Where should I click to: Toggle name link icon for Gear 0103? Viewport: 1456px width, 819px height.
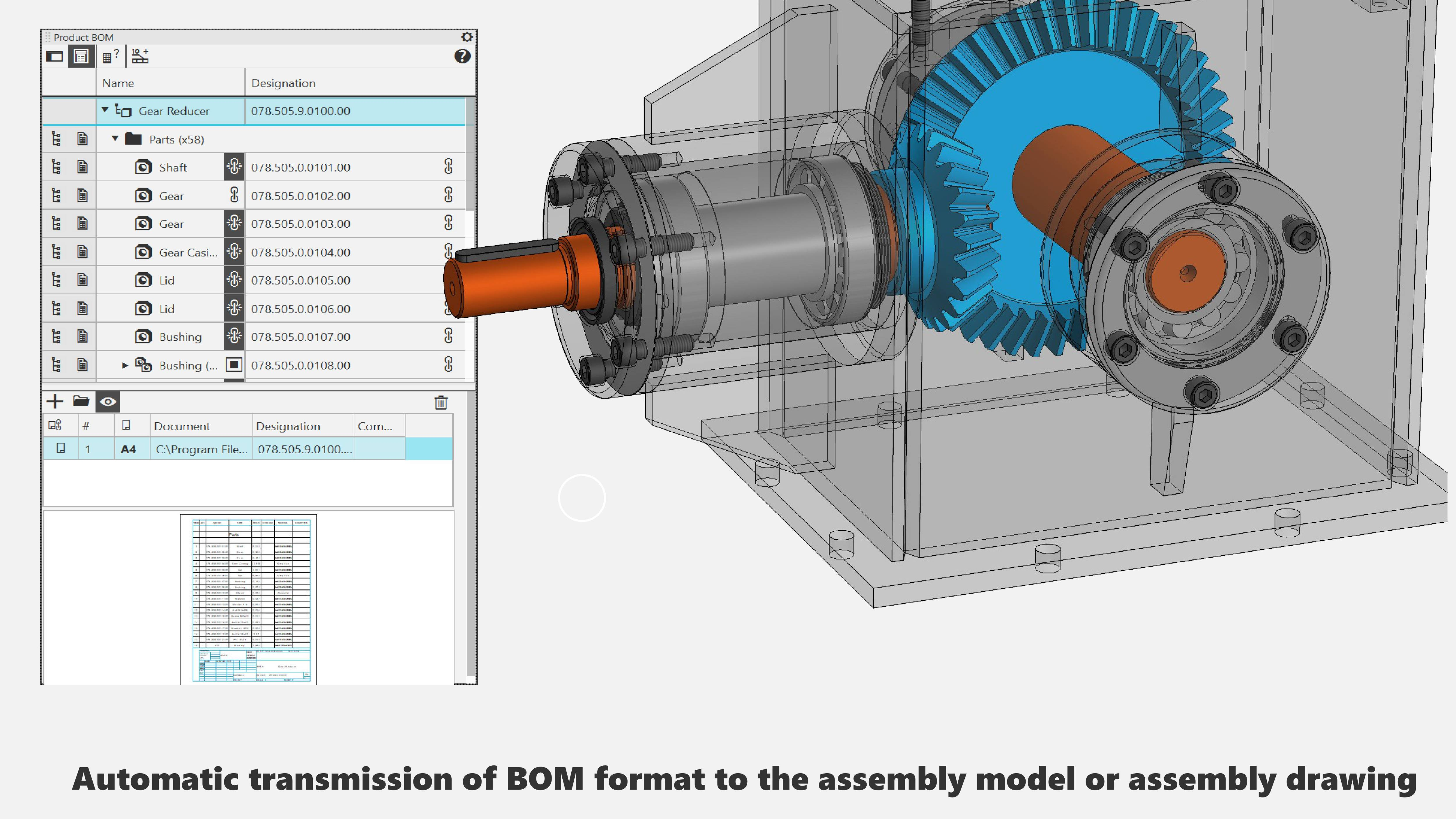pos(234,223)
